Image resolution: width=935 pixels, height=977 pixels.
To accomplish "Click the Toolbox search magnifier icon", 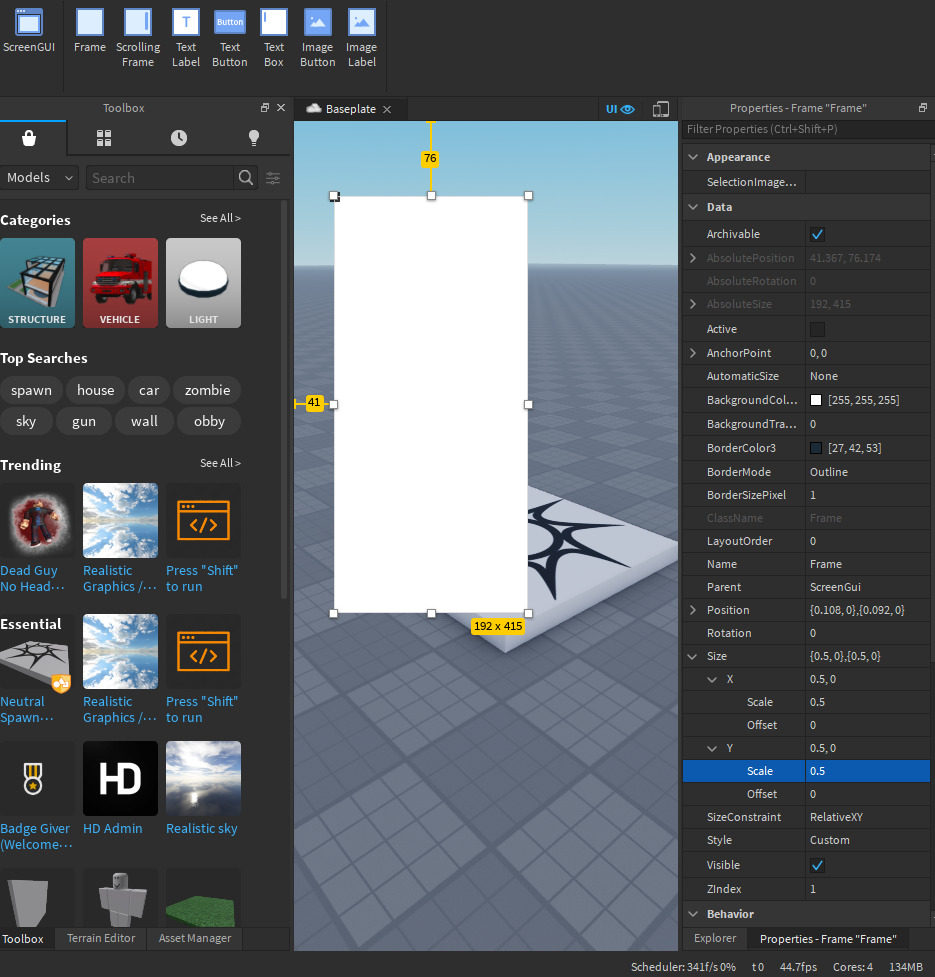I will click(246, 178).
